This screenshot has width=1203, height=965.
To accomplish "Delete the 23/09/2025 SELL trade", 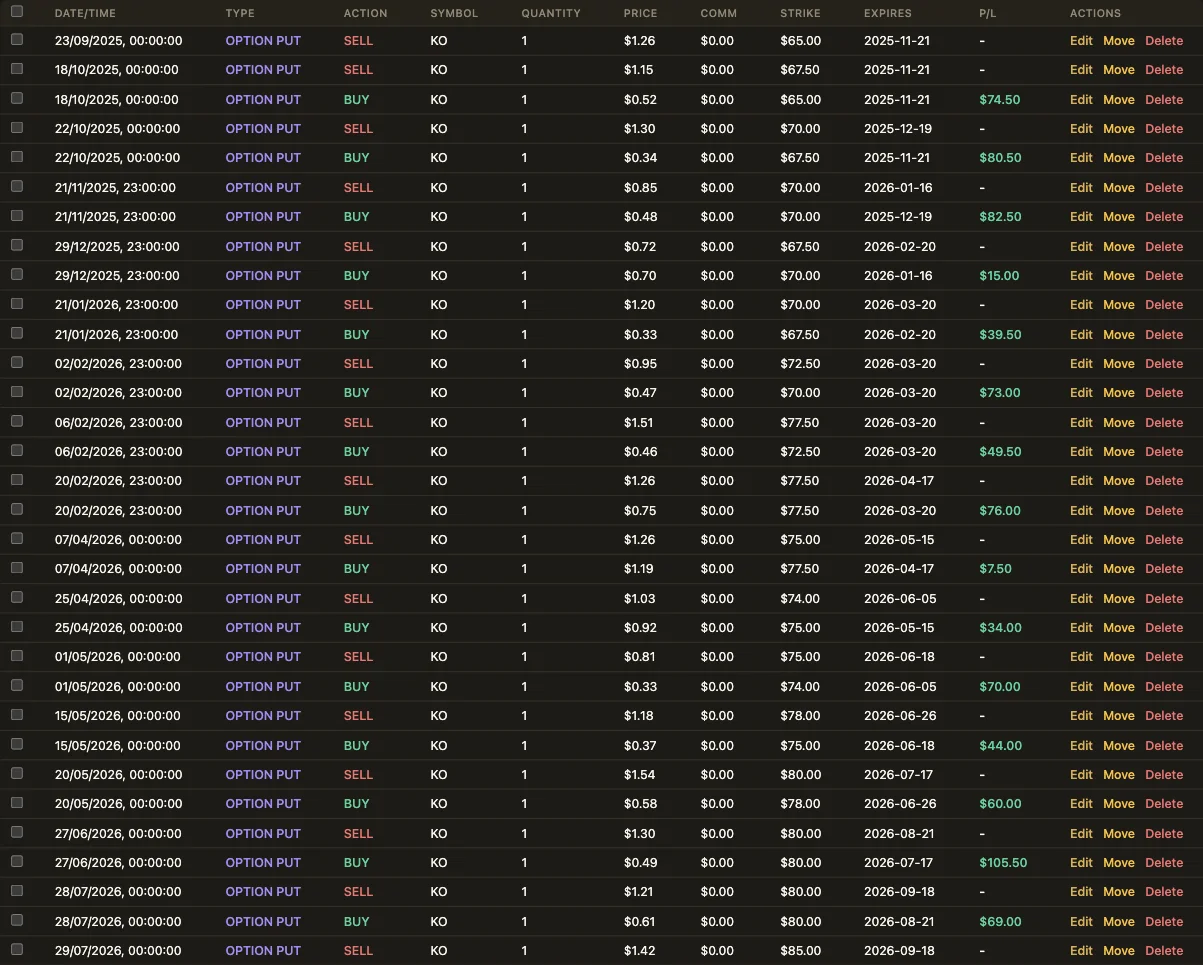I will coord(1164,41).
